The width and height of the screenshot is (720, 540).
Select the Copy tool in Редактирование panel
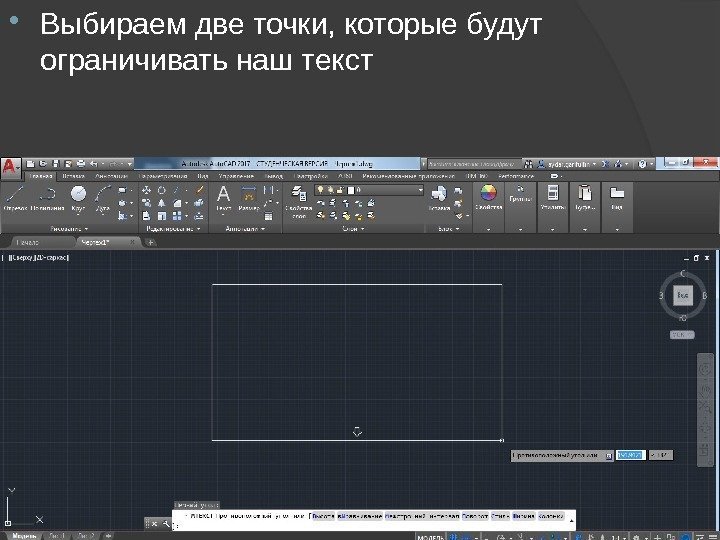click(x=146, y=202)
